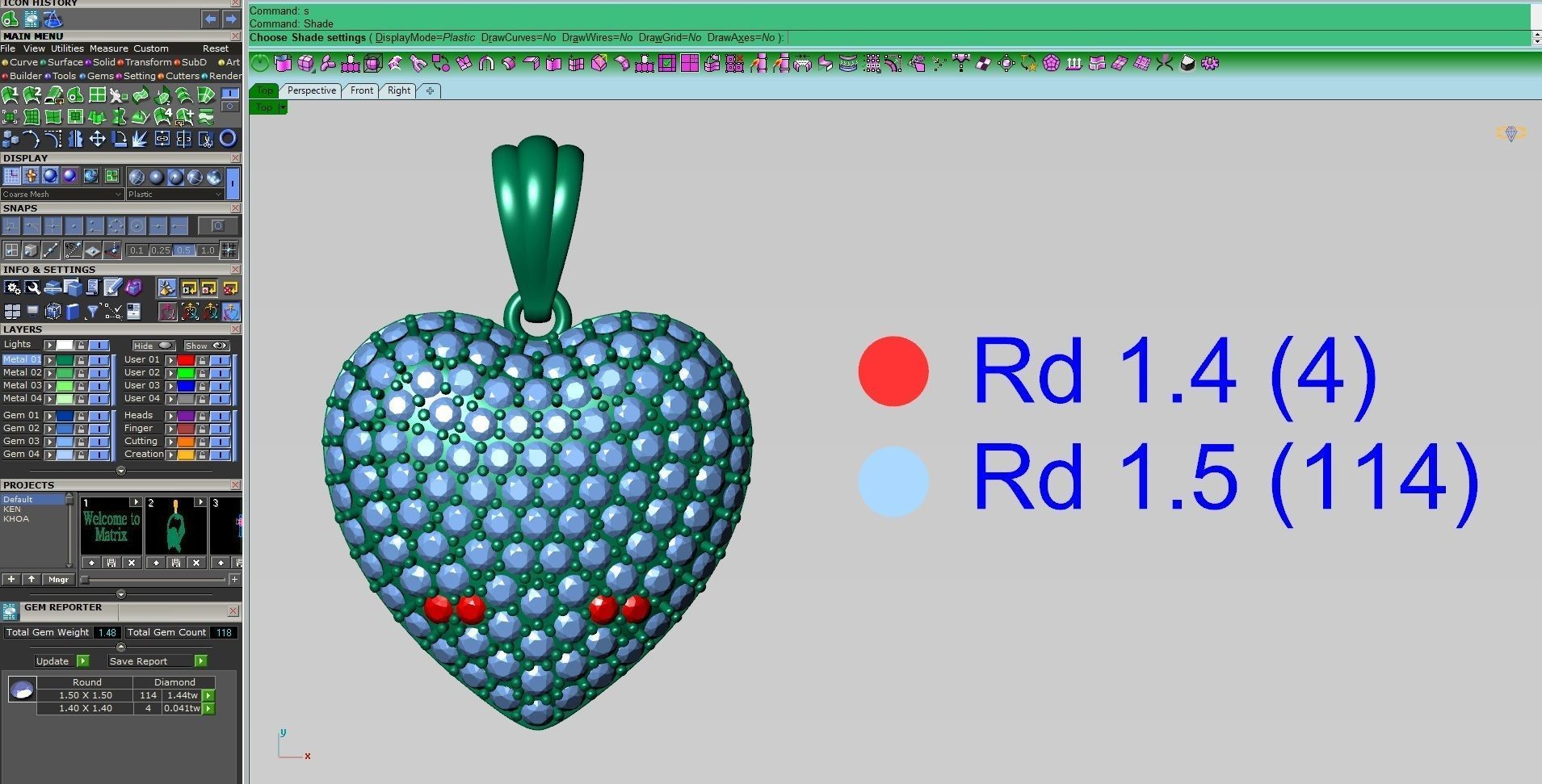Open settings gears icon in Info & Settings
This screenshot has height=784, width=1542.
click(x=12, y=287)
